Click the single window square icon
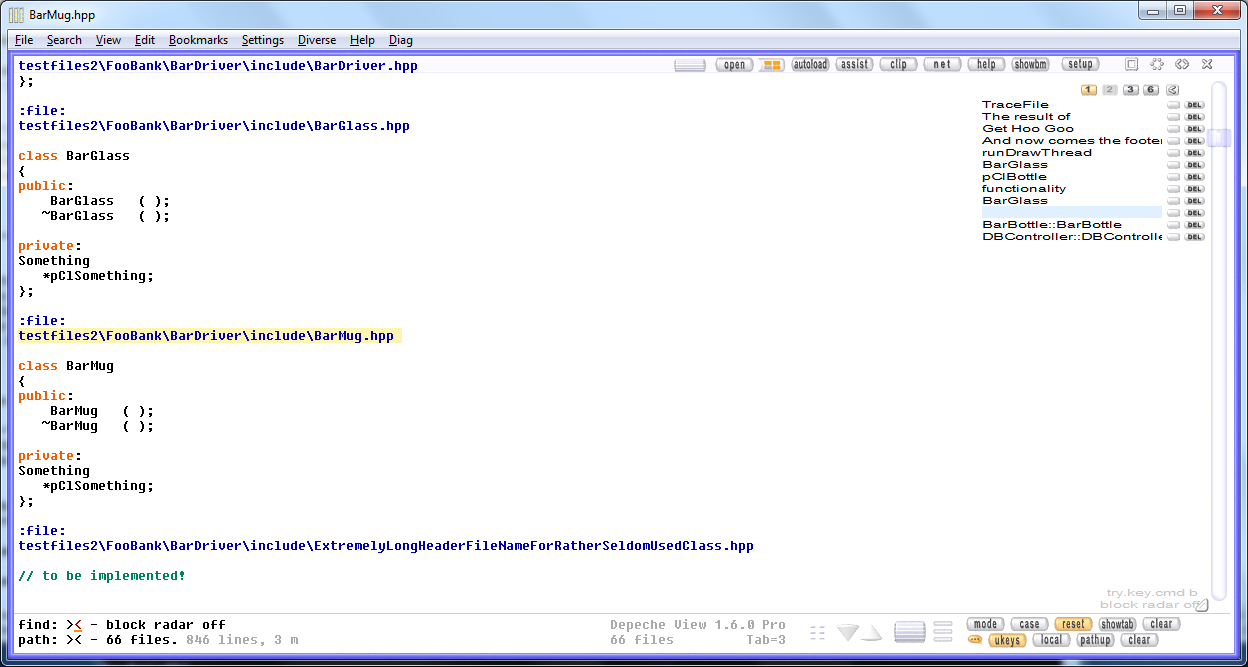Screen dimensions: 1248x667 tap(1132, 64)
